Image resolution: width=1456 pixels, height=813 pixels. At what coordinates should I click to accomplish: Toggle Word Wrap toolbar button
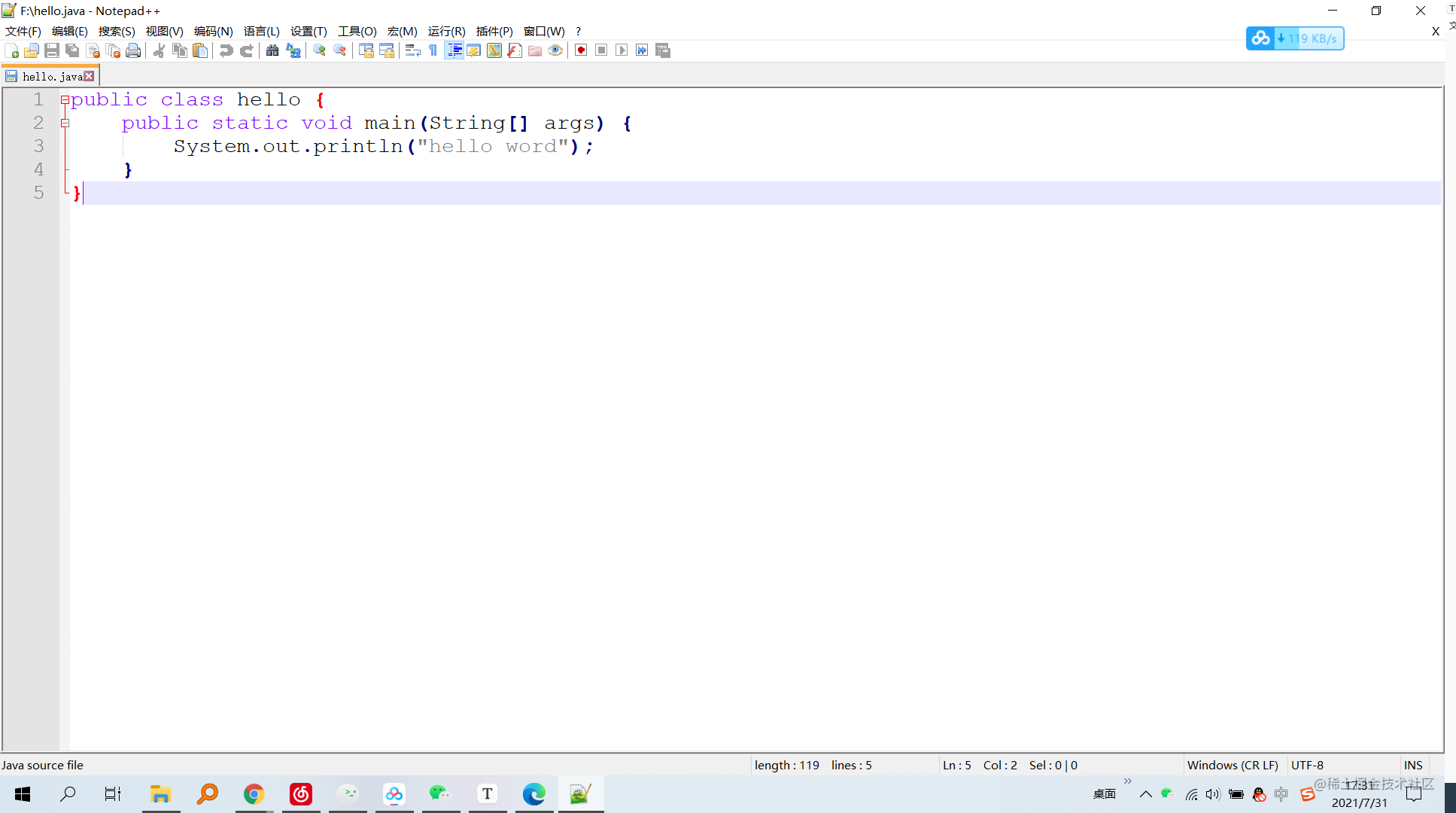412,50
